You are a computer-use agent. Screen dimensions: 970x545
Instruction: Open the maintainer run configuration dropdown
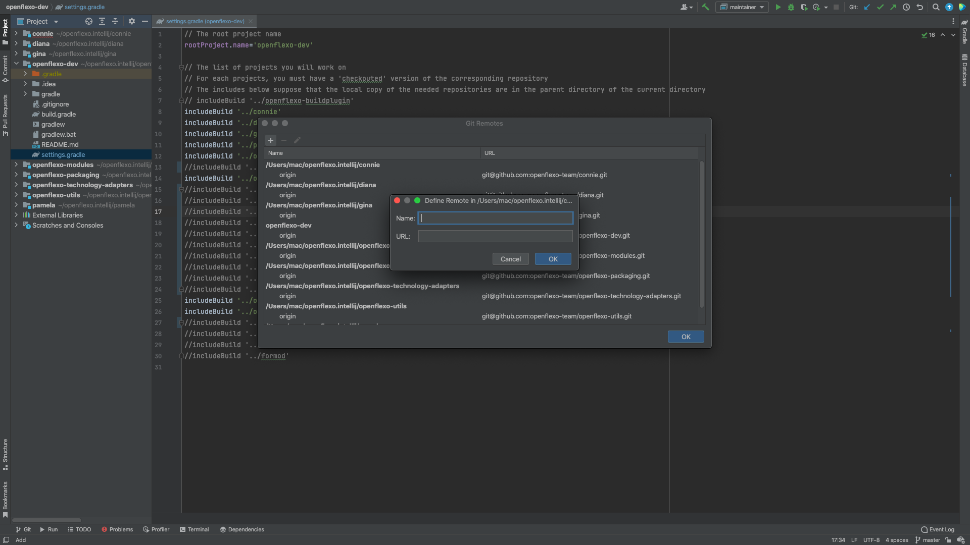[x=742, y=7]
